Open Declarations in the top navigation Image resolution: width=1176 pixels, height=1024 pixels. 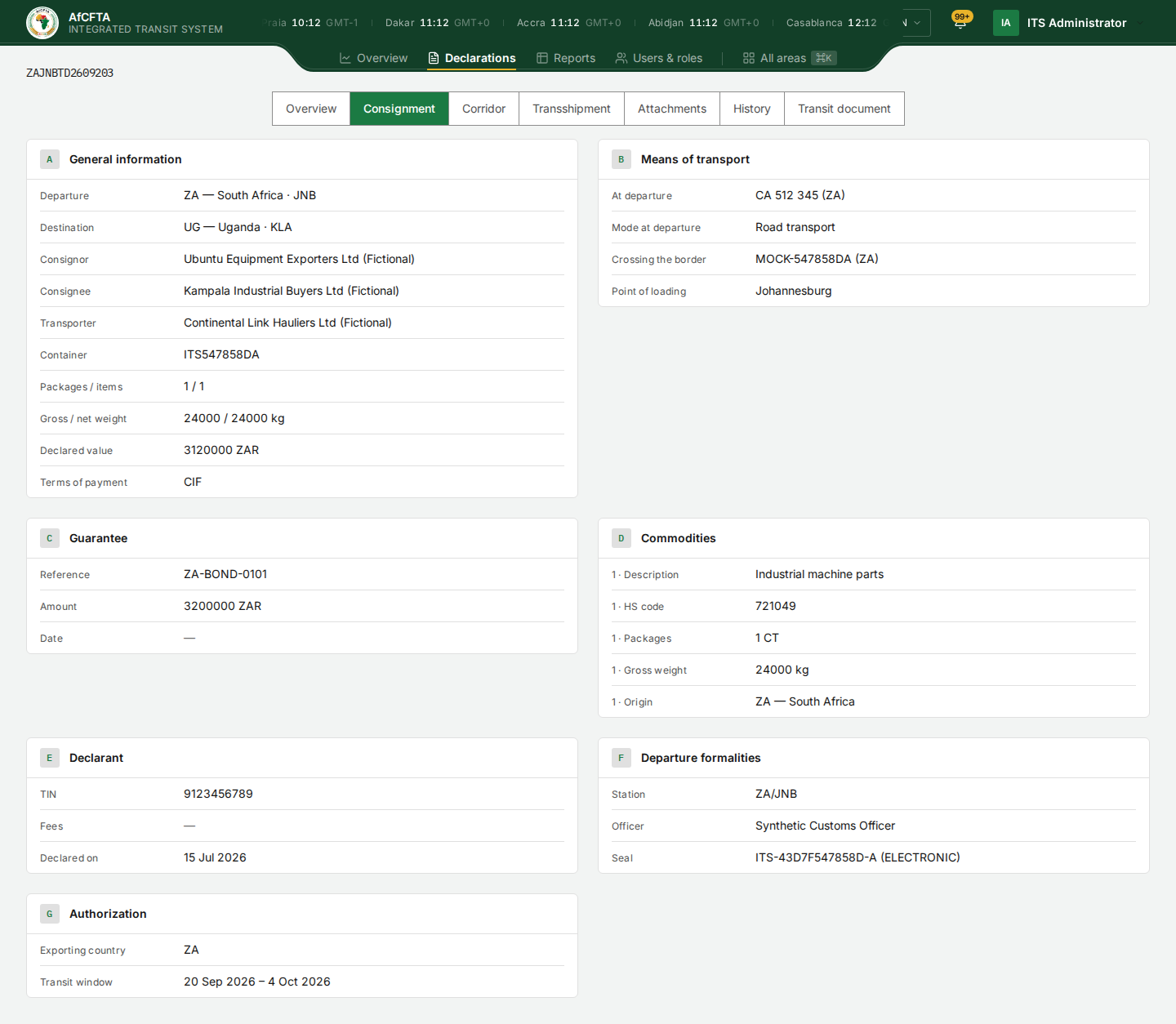(x=472, y=58)
